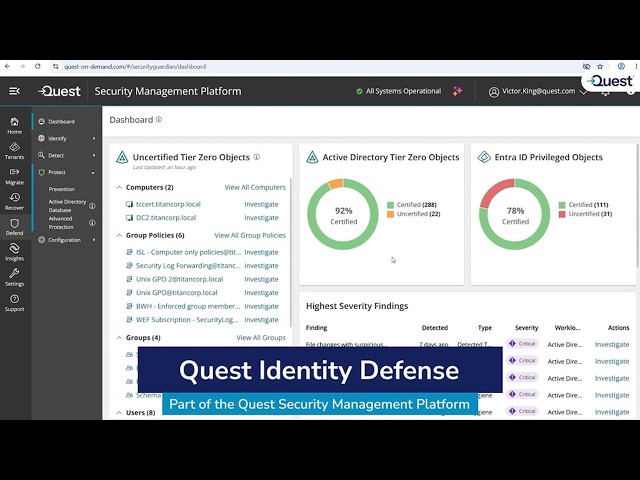640x480 pixels.
Task: Click View All Groups link
Action: 261,338
